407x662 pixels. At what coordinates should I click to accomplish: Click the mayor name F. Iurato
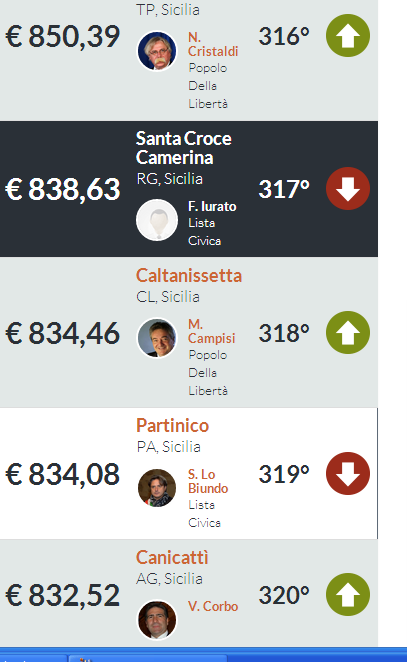coord(212,206)
